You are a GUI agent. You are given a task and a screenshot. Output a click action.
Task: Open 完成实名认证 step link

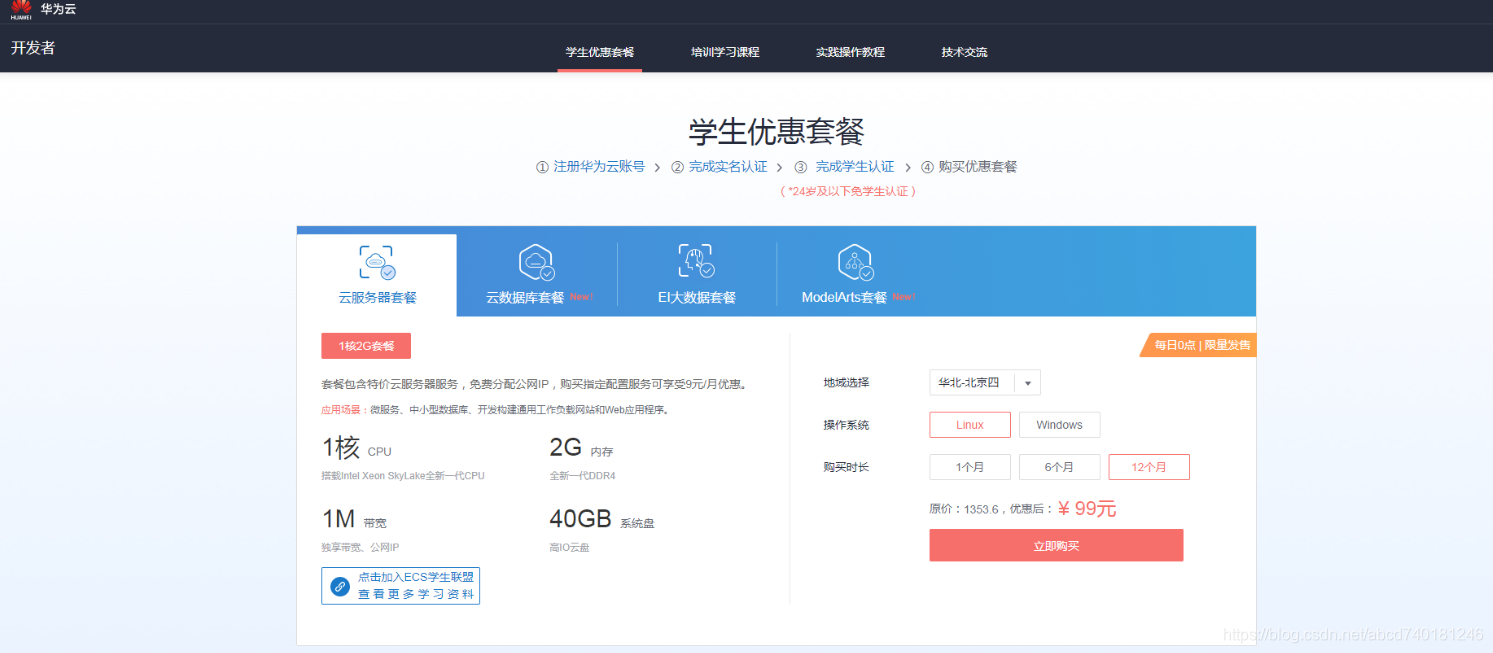728,167
